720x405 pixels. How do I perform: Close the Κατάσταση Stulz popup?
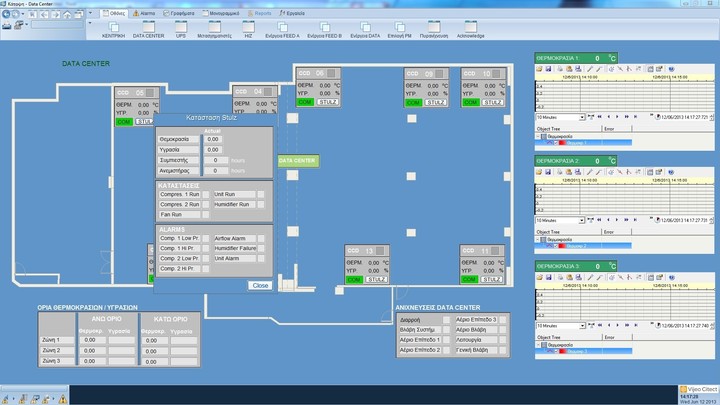[260, 285]
